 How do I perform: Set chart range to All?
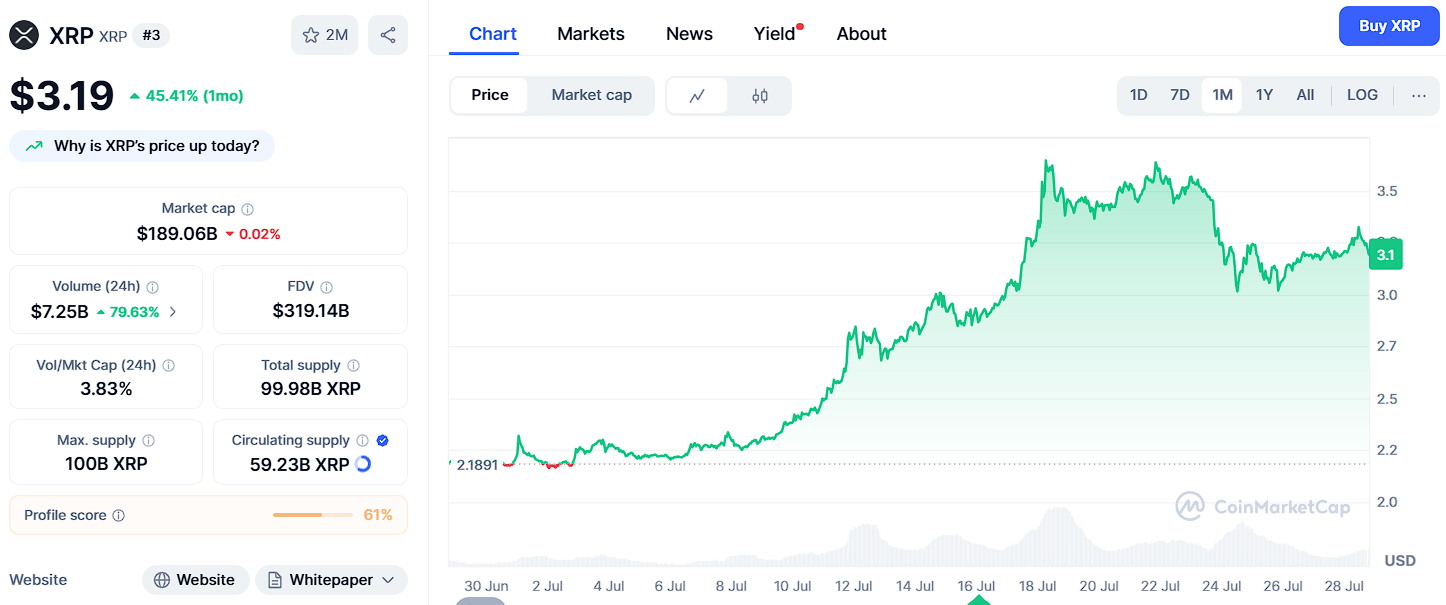[x=1305, y=95]
